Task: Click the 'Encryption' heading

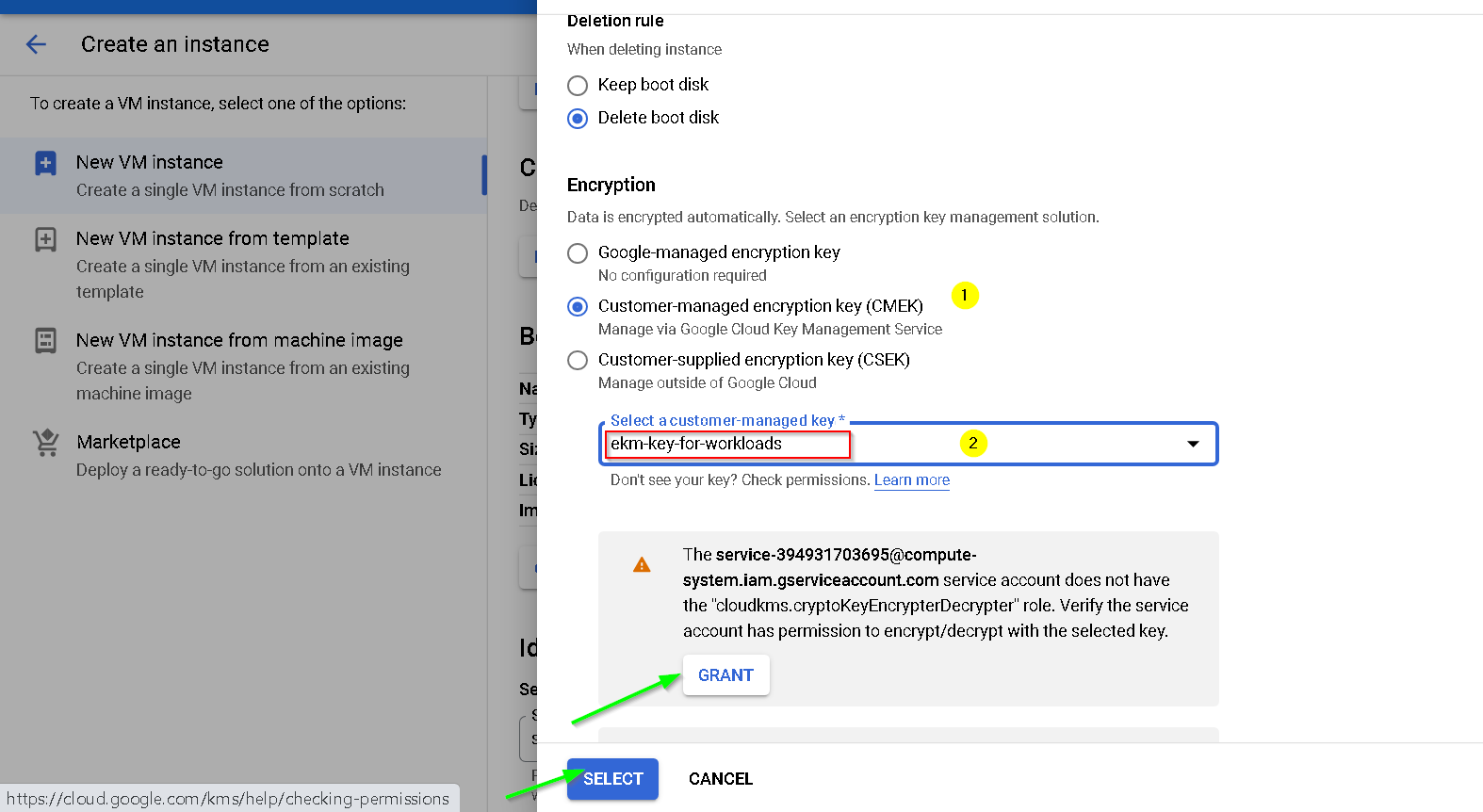Action: (611, 185)
